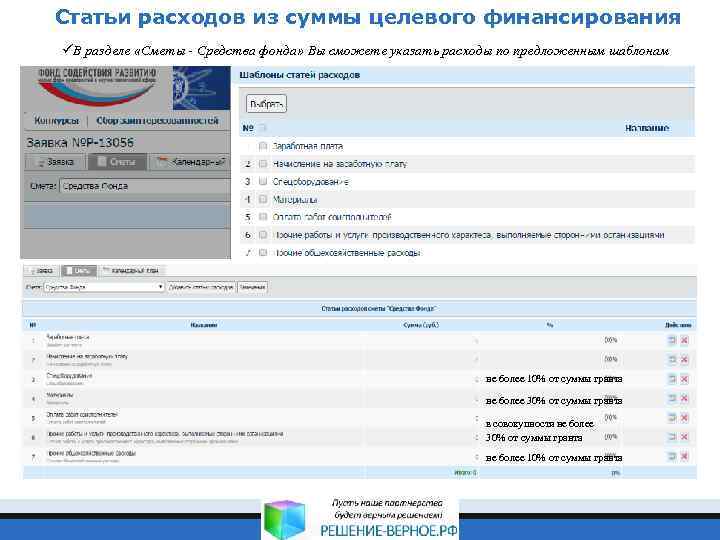Edit the Заработная плата expense table row
The width and height of the screenshot is (720, 540).
pos(672,340)
